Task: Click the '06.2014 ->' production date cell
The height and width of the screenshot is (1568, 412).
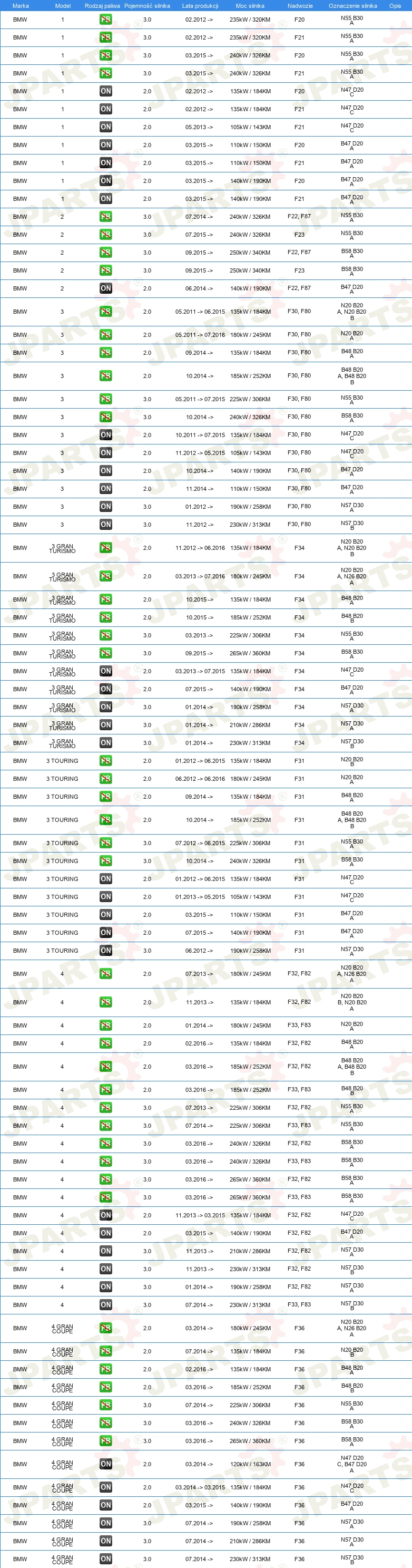Action: tap(199, 288)
